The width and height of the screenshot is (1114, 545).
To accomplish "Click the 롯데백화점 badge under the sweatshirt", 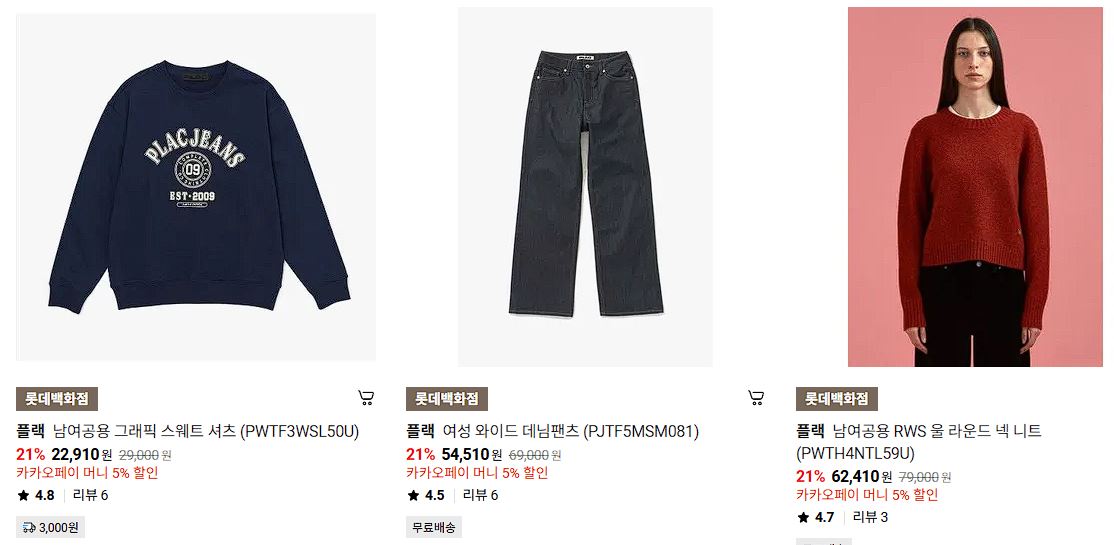I will tap(57, 399).
